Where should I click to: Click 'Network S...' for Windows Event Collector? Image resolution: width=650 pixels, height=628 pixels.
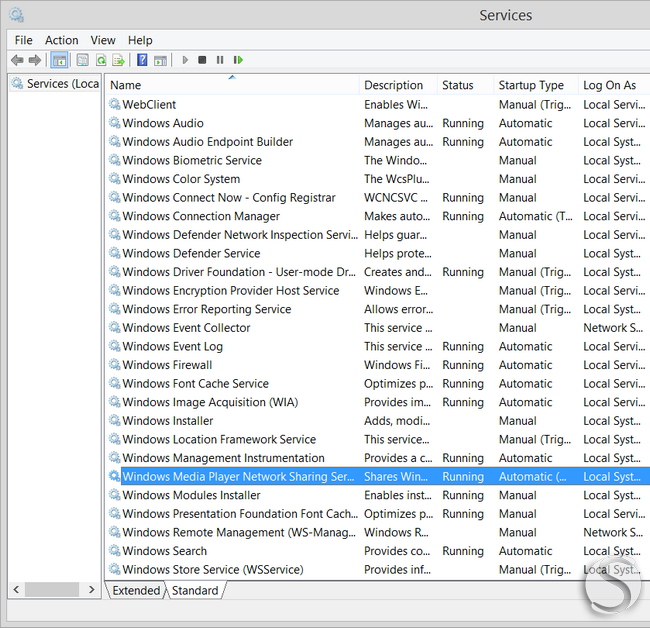pos(613,327)
